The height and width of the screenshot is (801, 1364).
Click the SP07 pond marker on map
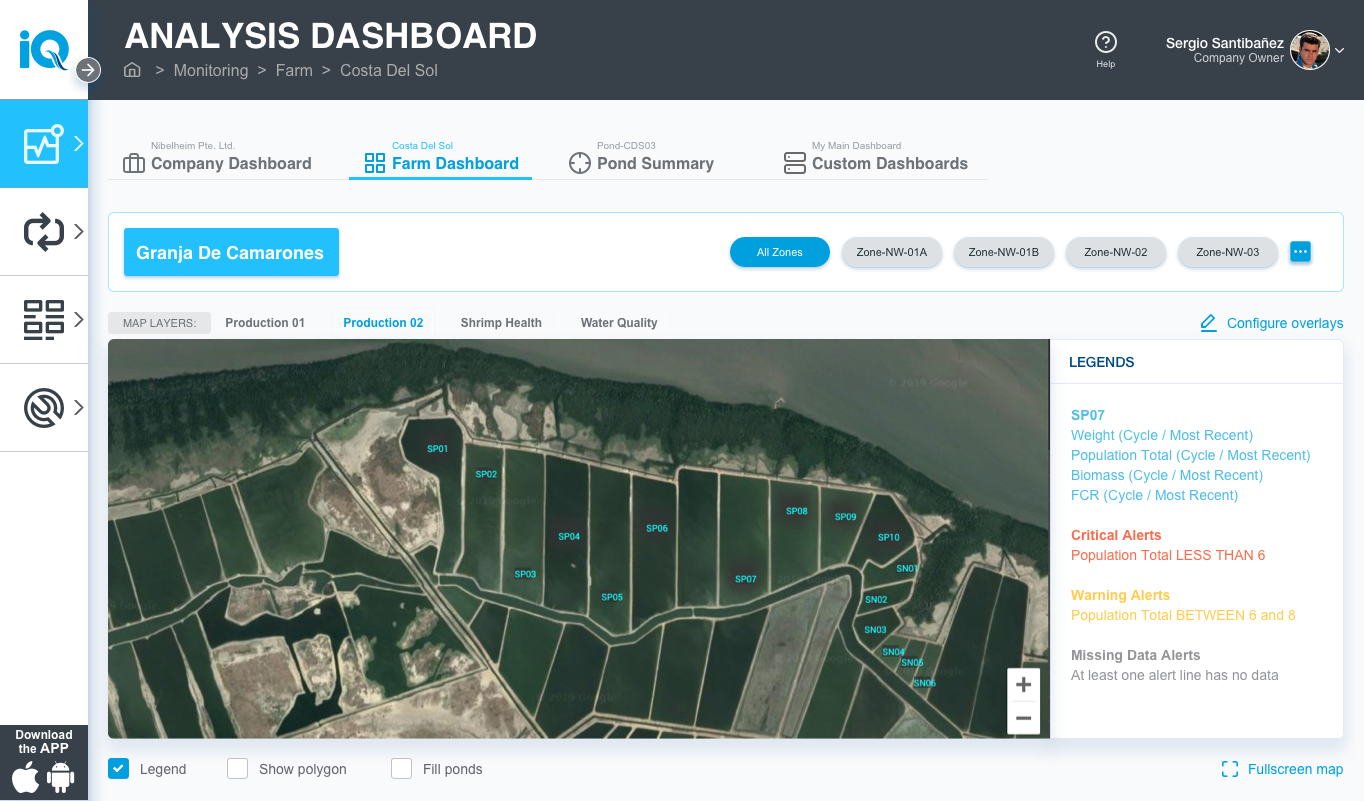click(745, 579)
